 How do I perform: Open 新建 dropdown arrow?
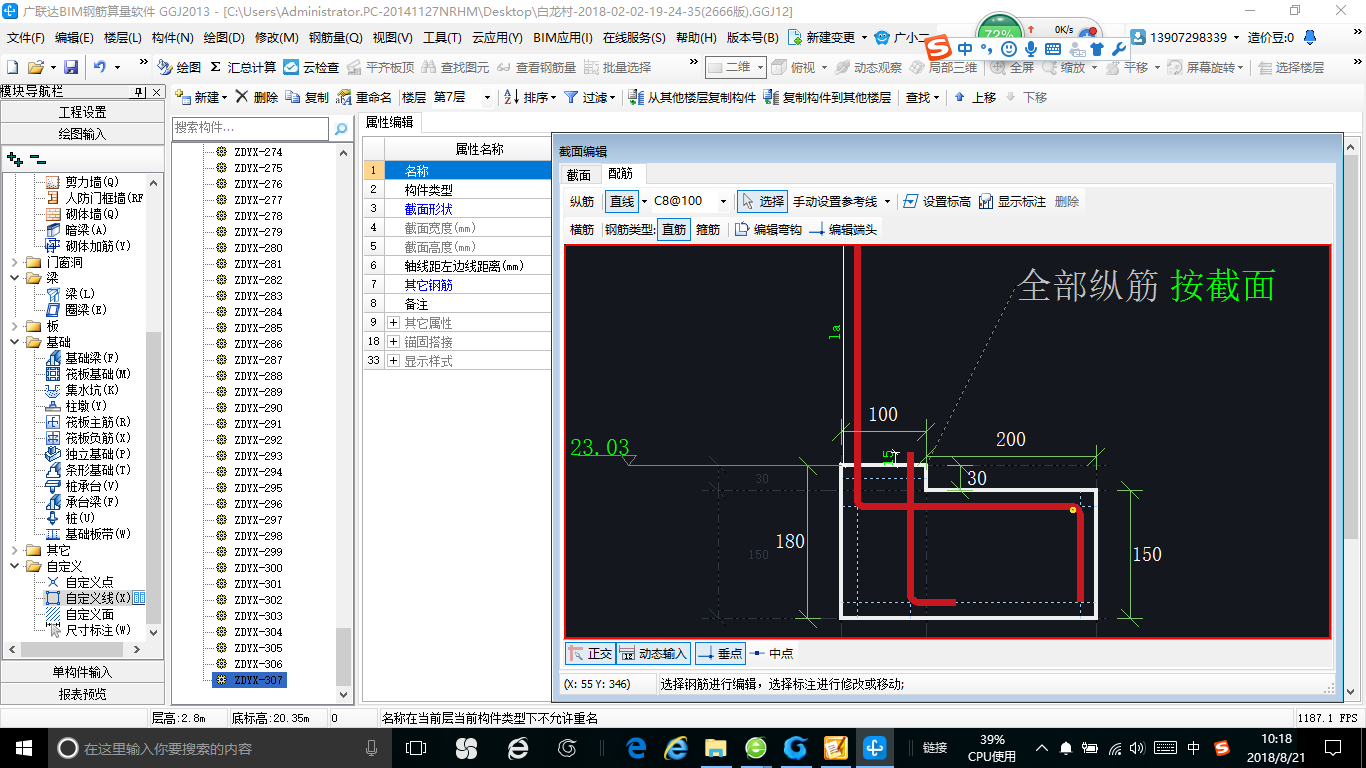click(x=225, y=97)
